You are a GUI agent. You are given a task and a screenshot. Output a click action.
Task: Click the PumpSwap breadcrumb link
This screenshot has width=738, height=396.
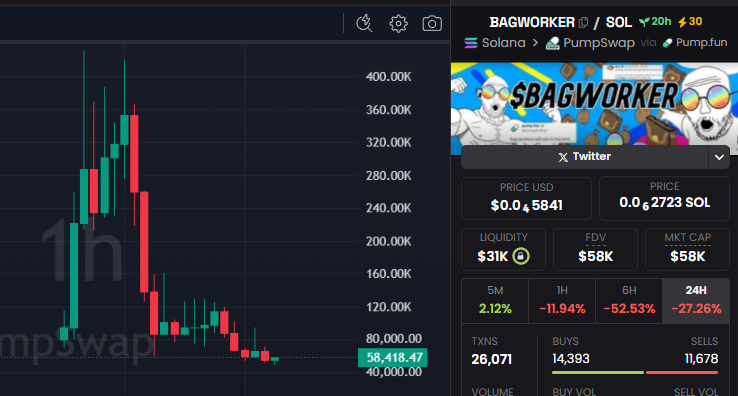599,43
